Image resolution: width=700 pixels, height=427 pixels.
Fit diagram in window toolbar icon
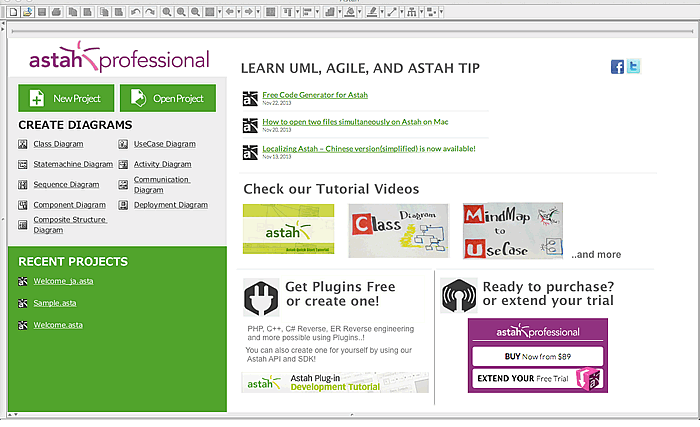(x=209, y=12)
